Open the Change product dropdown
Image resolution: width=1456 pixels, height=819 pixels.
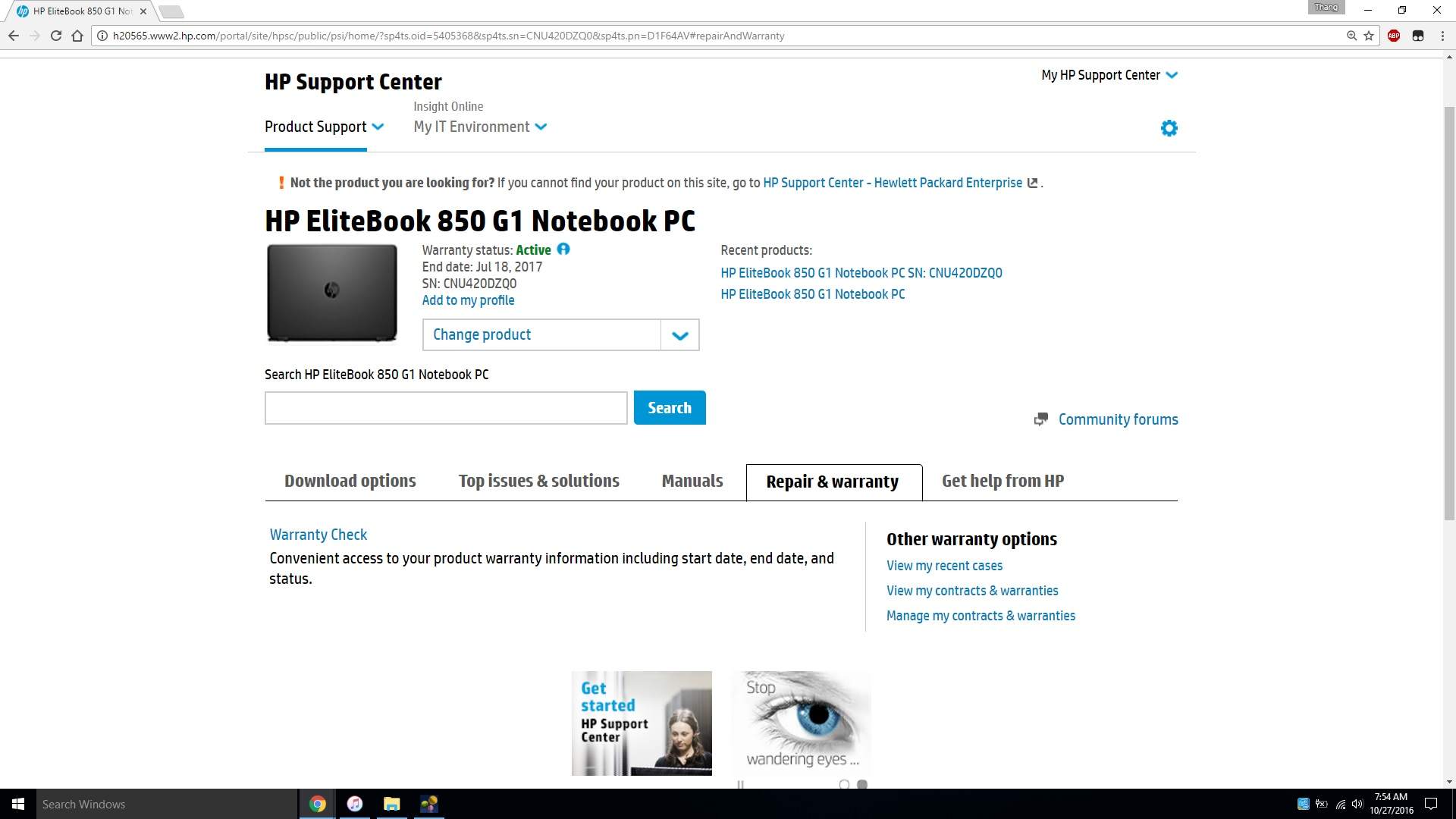point(560,335)
